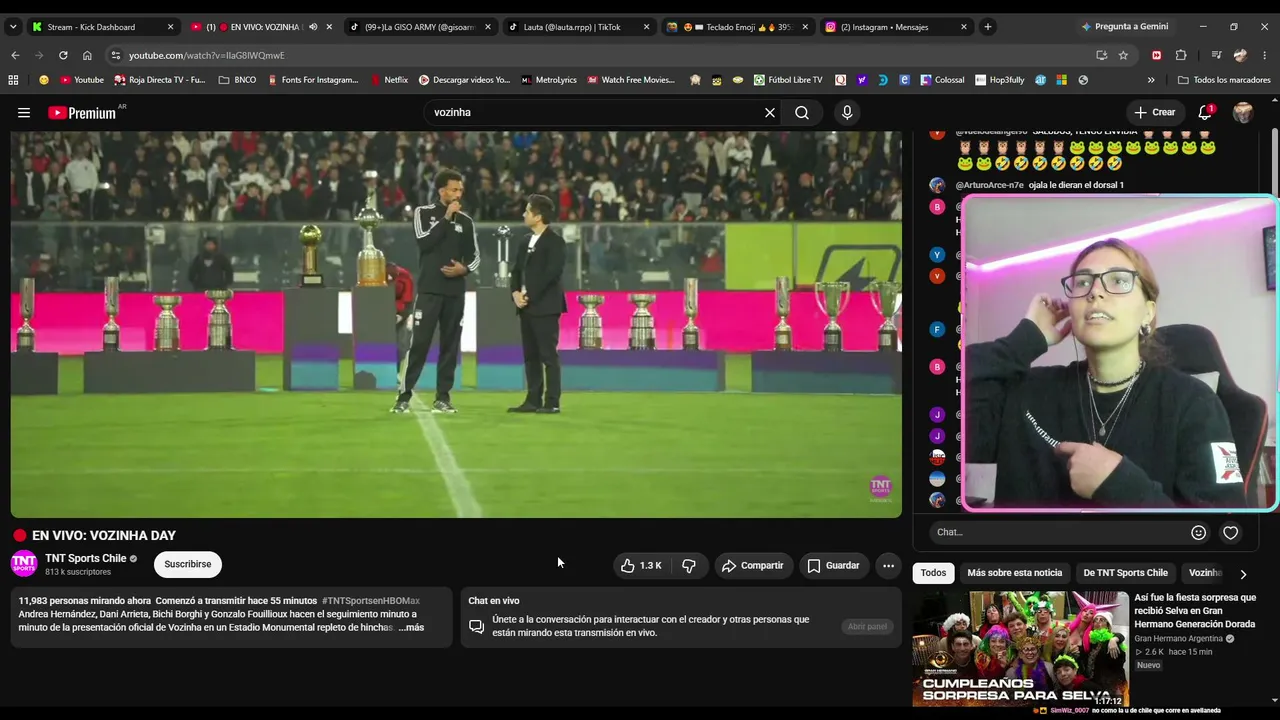Open the Colossal bookmark
Viewport: 1280px width, 720px height.
pyautogui.click(x=942, y=80)
